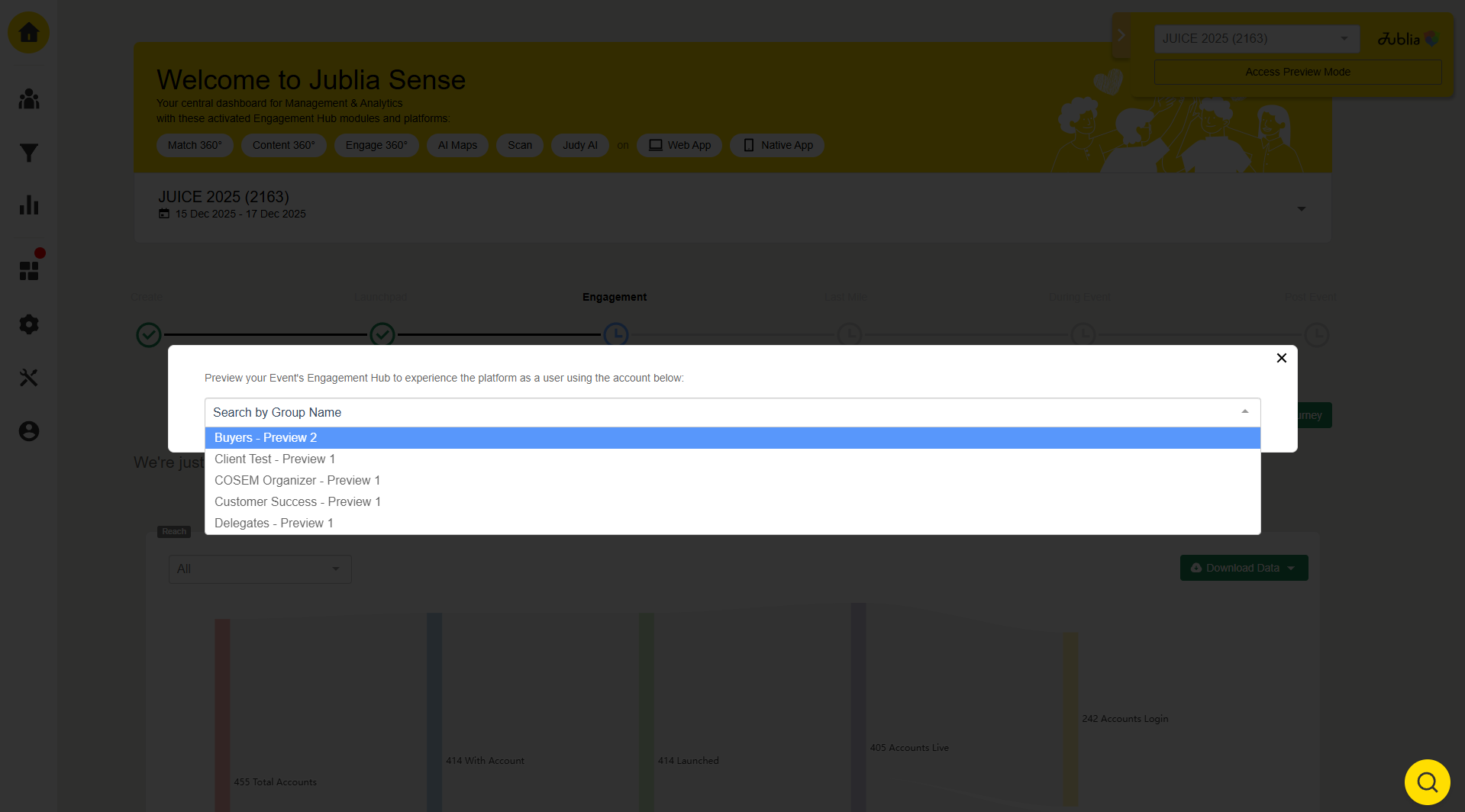
Task: Select Customer Success - Preview 1 option
Action: 733,502
